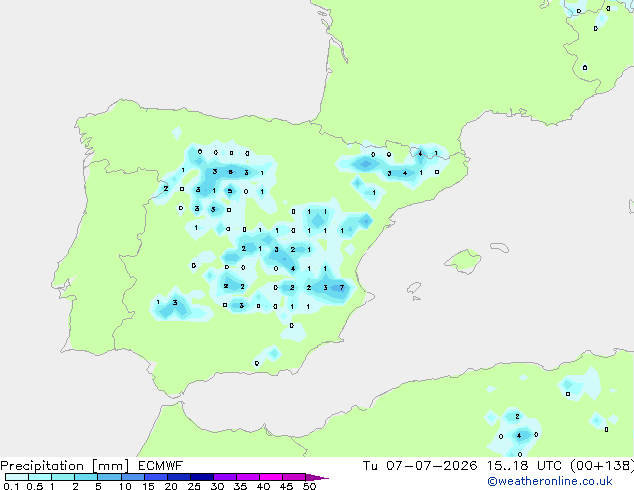Pick the 30–35 mm purple legend swatch
The image size is (634, 490).
point(224,477)
